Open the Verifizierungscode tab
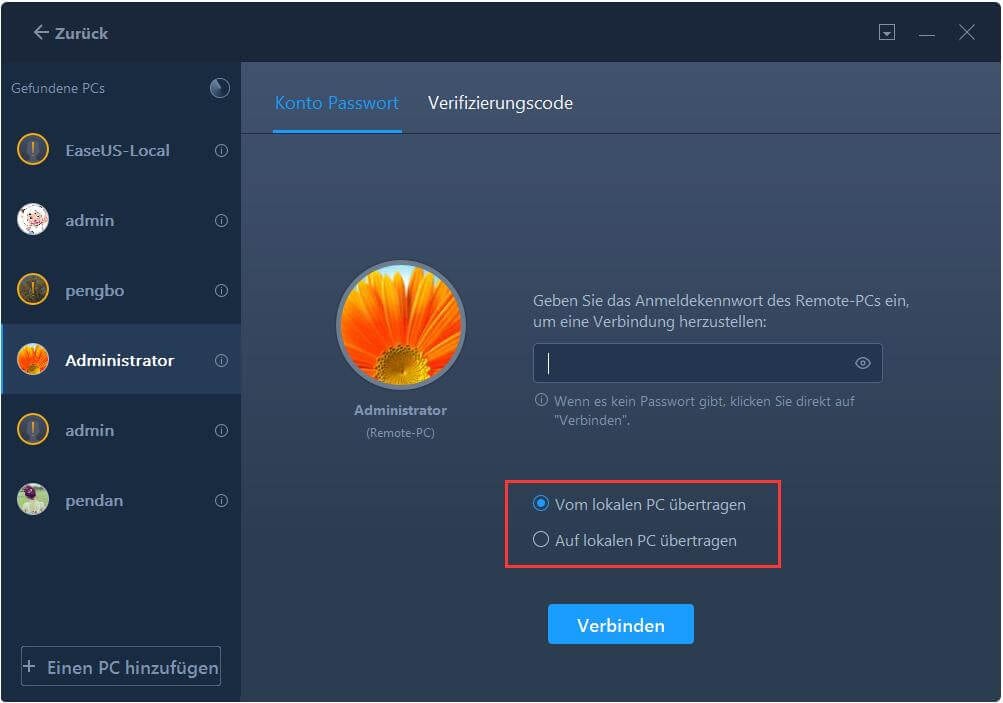The height and width of the screenshot is (703, 1003). point(500,103)
